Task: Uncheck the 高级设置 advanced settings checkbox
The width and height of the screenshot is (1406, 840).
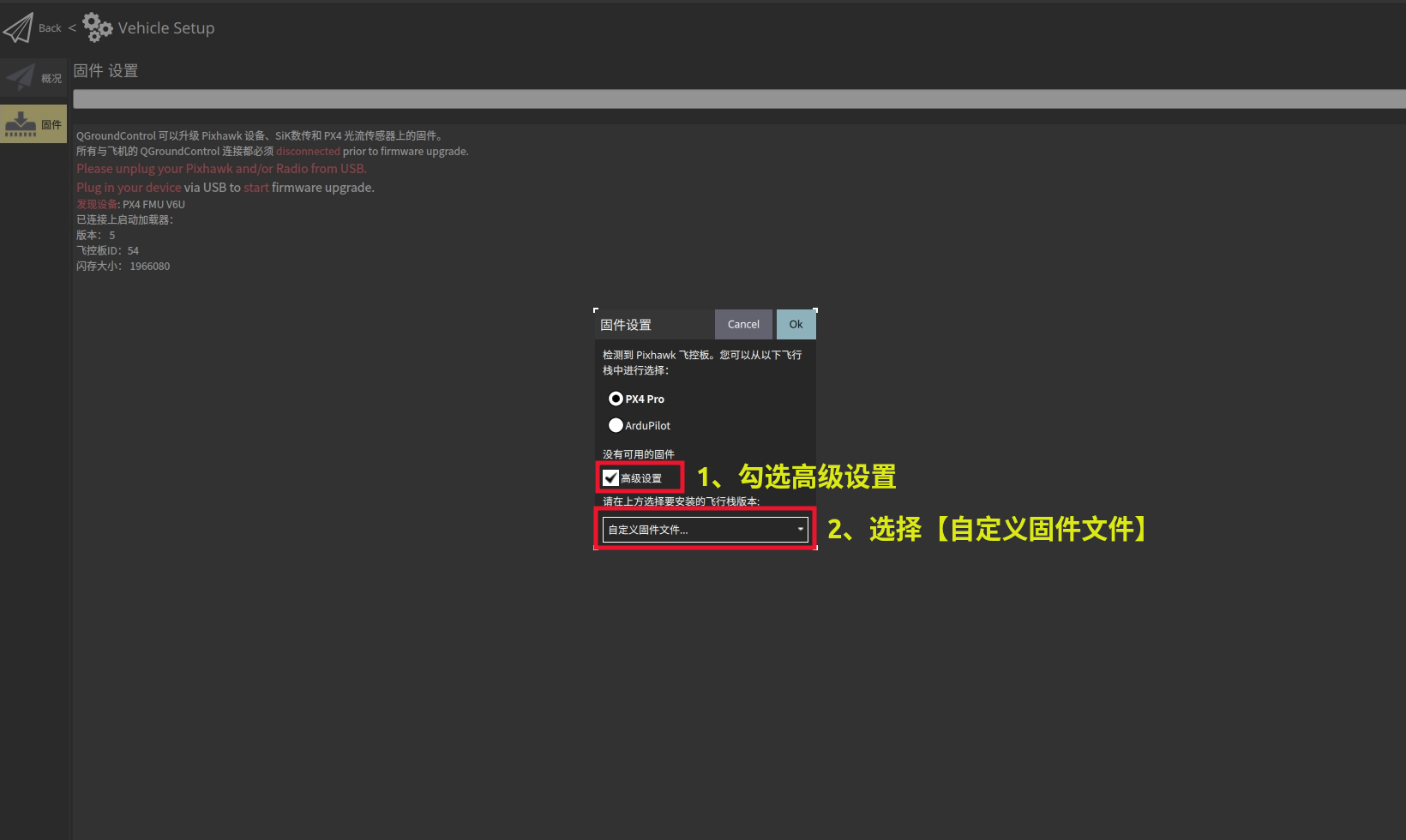Action: pos(610,477)
